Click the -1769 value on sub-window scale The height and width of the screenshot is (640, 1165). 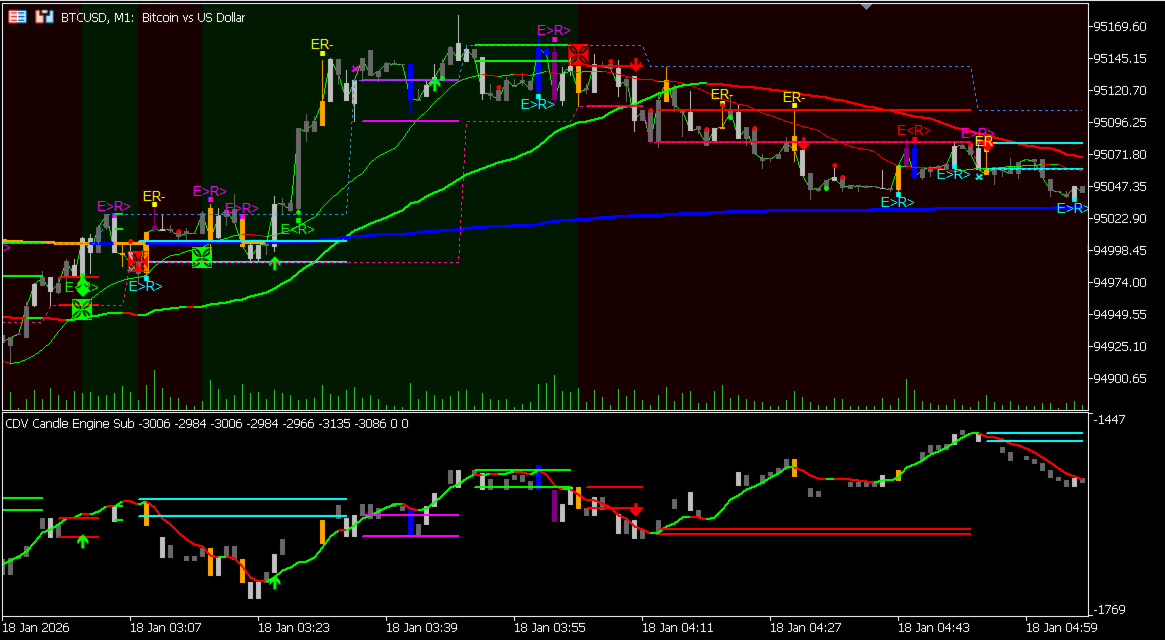[1110, 610]
